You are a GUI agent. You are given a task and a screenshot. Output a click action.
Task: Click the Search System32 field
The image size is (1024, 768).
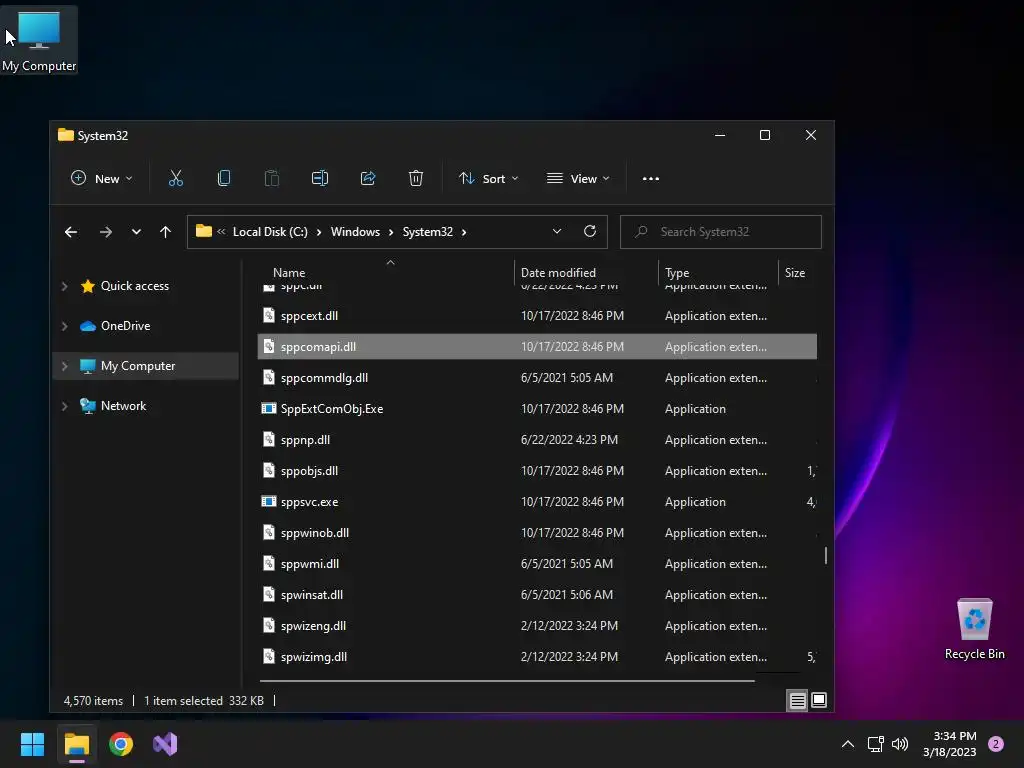click(721, 232)
